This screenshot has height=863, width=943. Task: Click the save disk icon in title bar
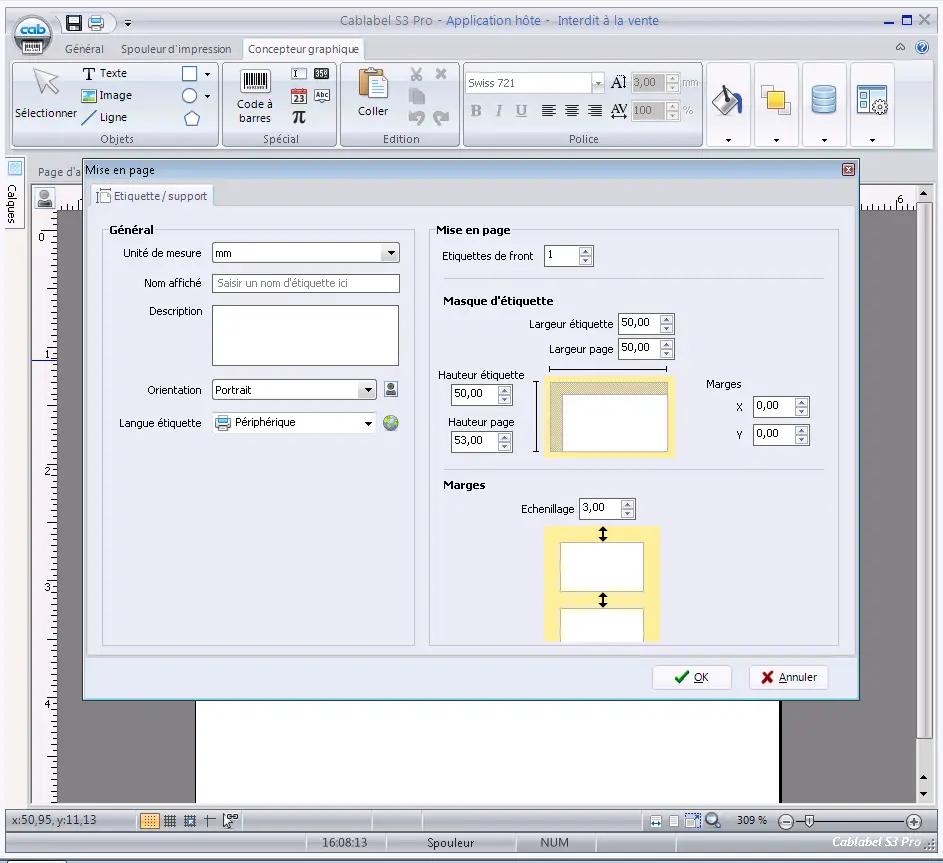[x=74, y=23]
